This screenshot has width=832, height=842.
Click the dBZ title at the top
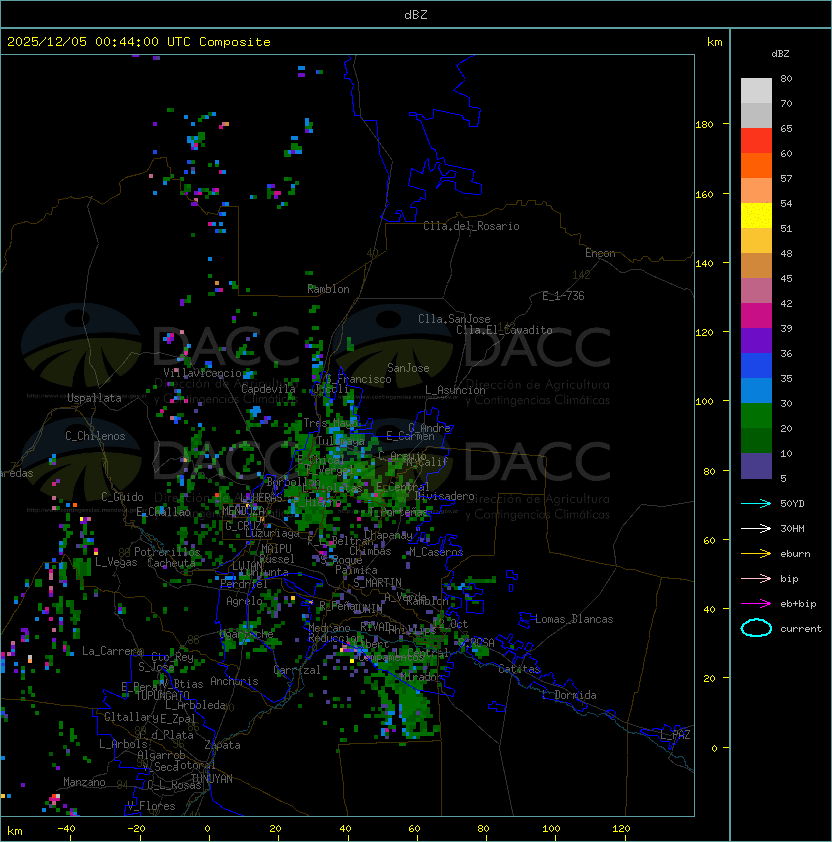pos(416,14)
